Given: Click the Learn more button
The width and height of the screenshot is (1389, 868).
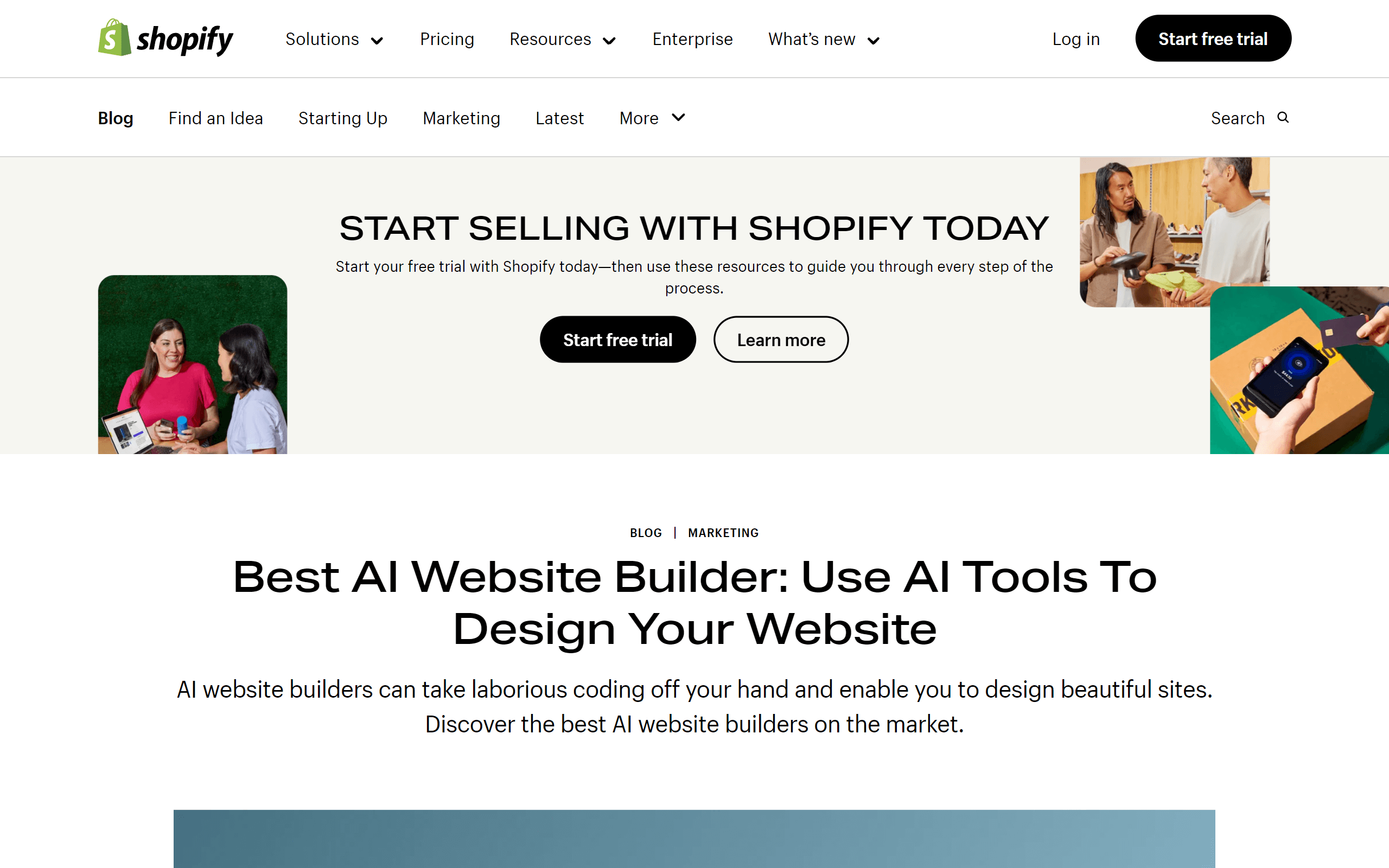Looking at the screenshot, I should point(781,339).
